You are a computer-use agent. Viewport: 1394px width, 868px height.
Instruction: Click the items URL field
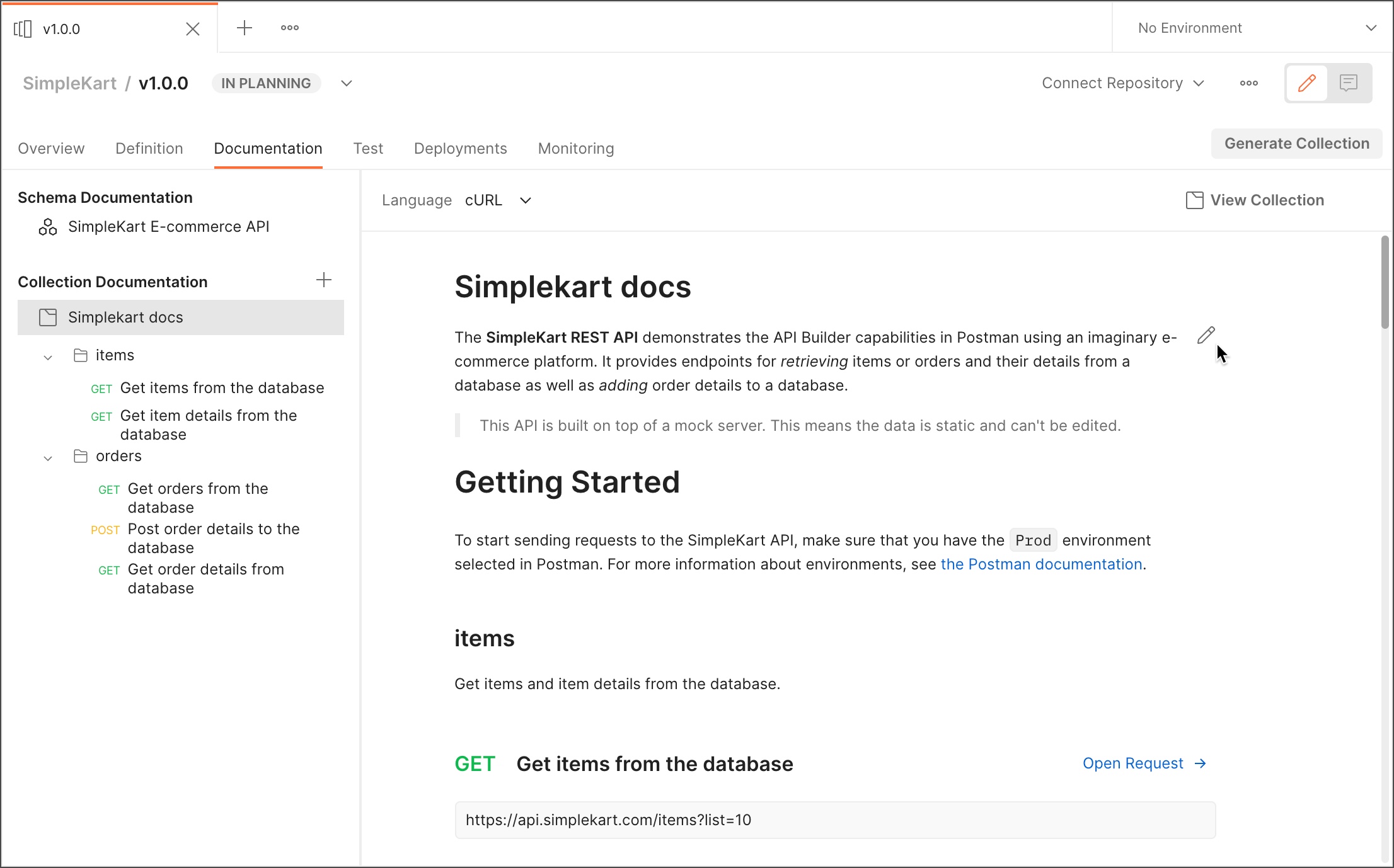click(835, 820)
